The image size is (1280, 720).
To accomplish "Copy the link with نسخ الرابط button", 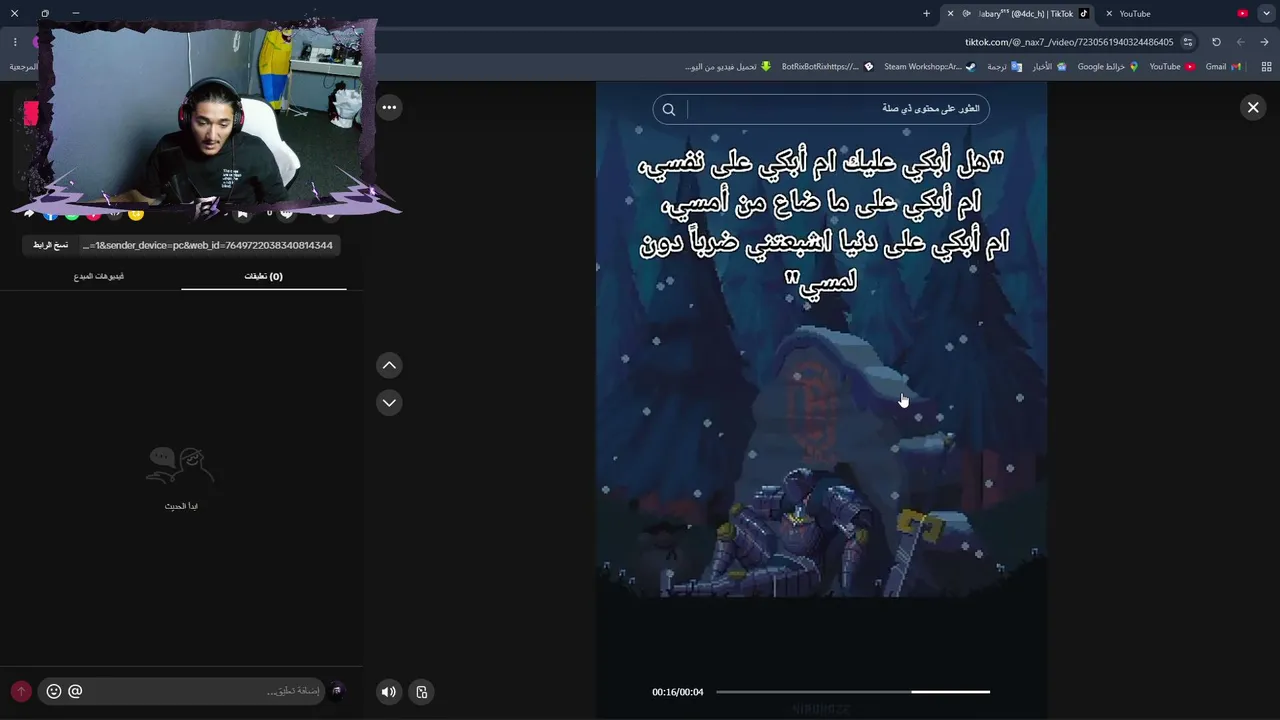I will coord(50,245).
